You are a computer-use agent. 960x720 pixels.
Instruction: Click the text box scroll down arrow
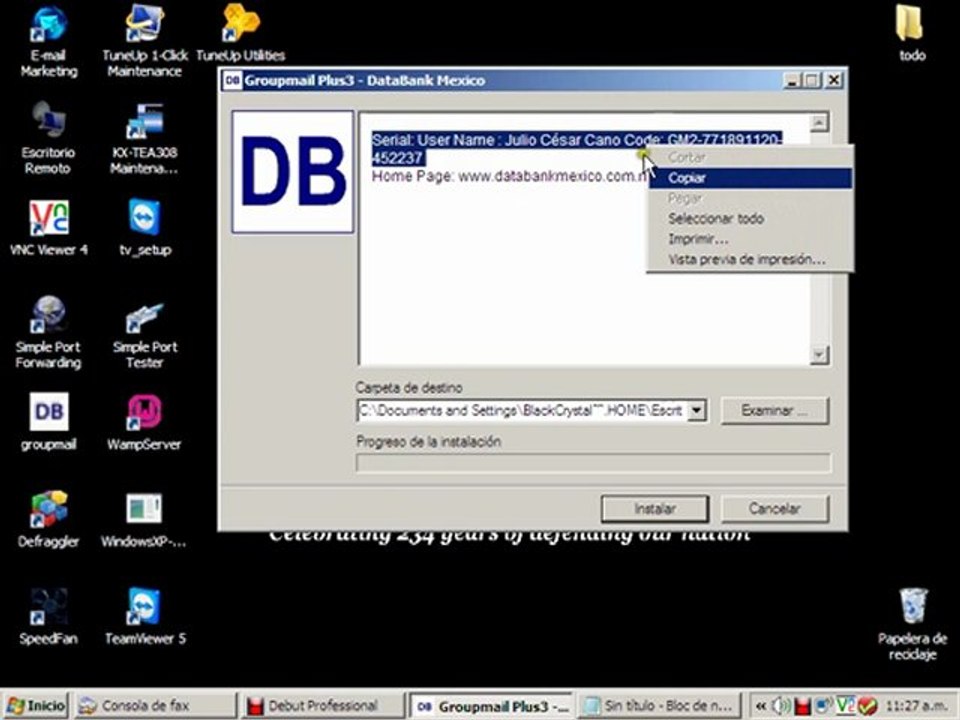819,354
